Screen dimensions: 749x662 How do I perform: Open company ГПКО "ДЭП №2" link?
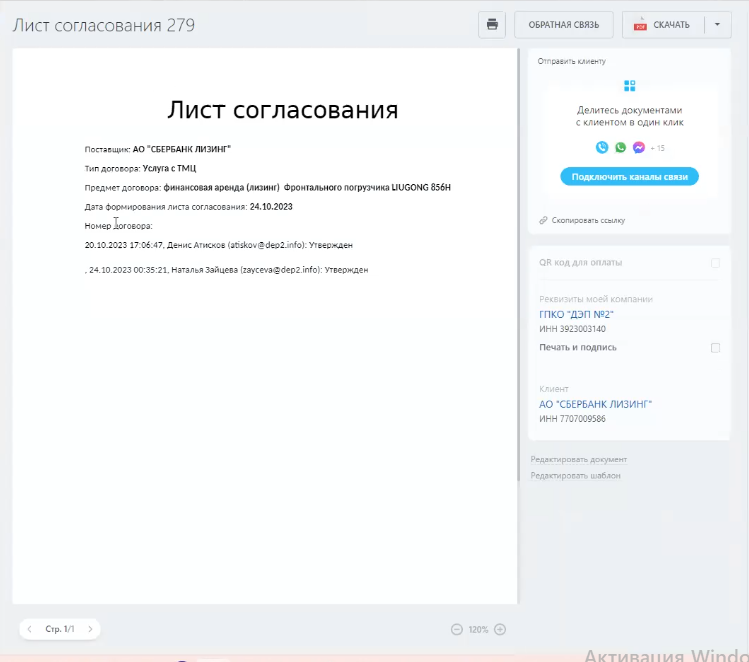(576, 314)
